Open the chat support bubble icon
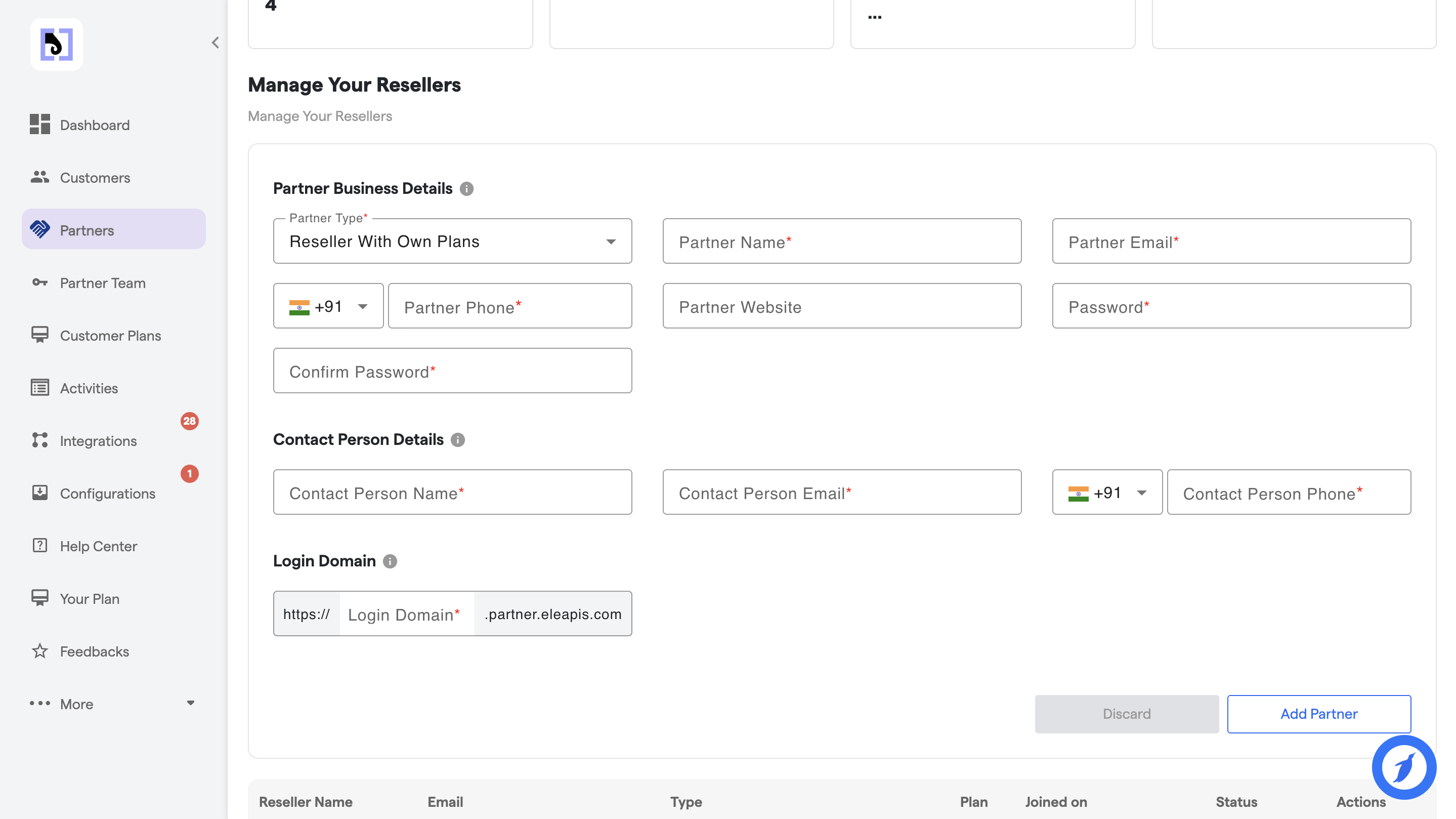 (x=1403, y=767)
